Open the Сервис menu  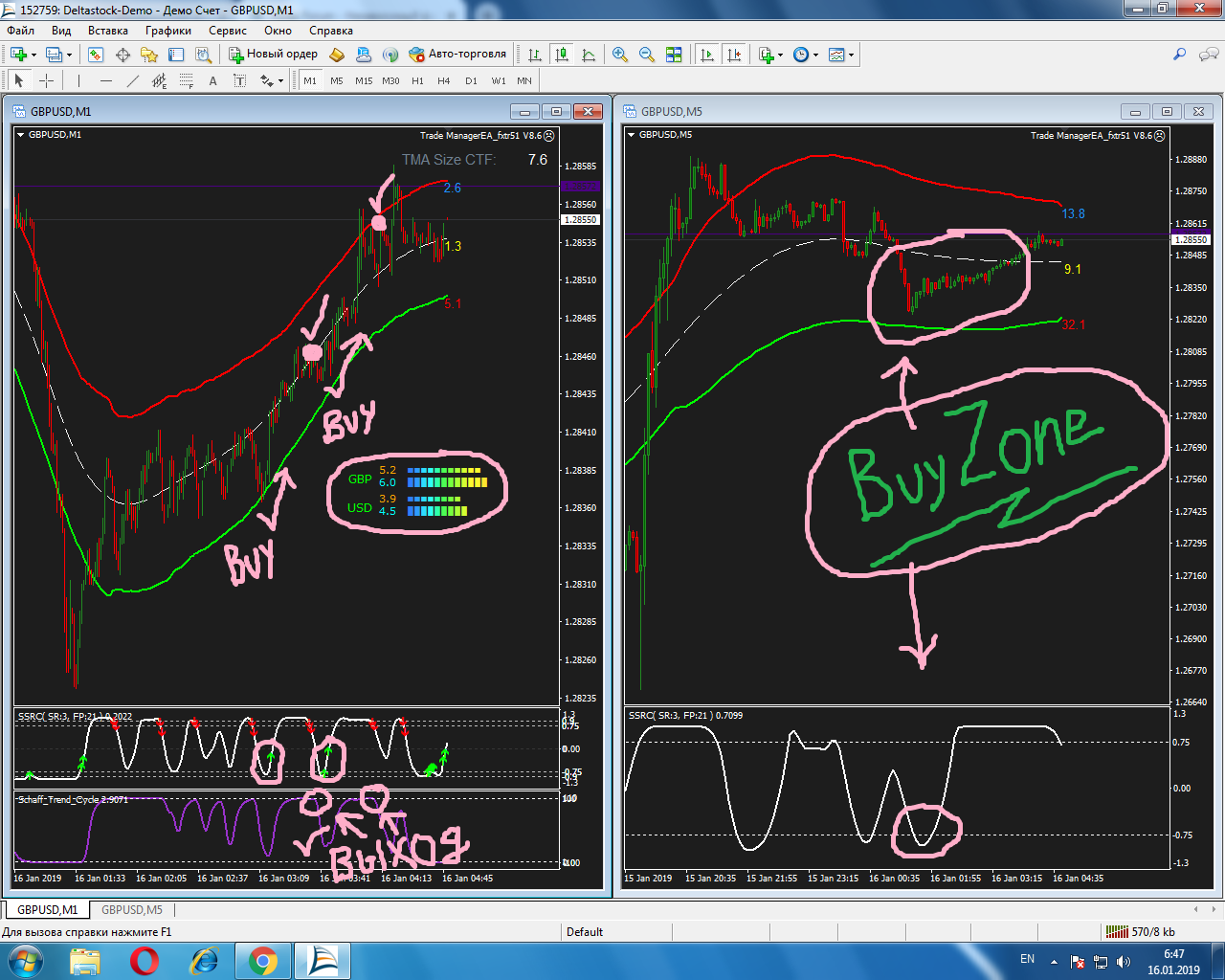point(228,31)
